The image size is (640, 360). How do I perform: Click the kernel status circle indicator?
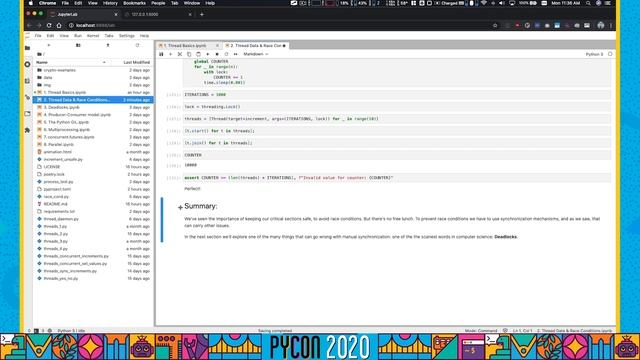[610, 54]
